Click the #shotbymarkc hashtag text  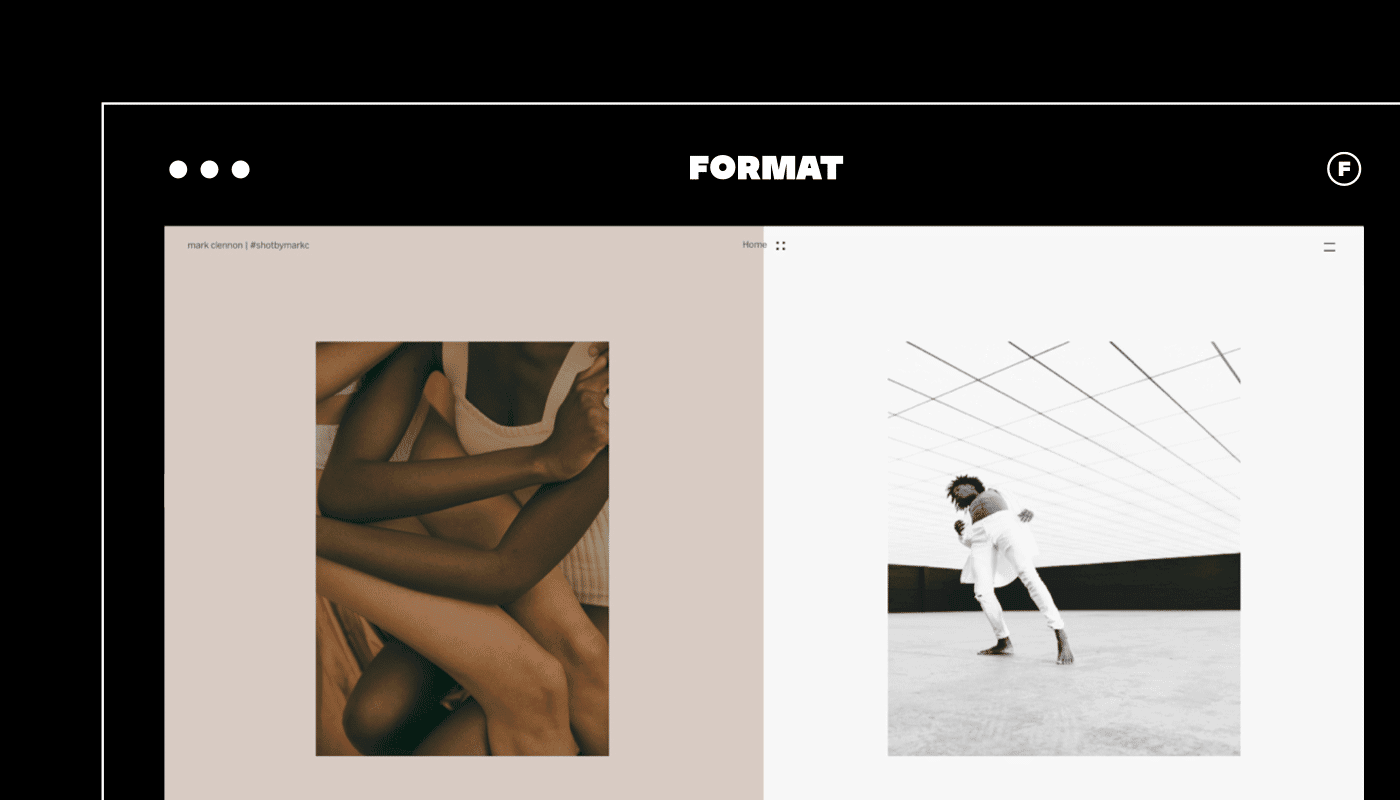280,245
